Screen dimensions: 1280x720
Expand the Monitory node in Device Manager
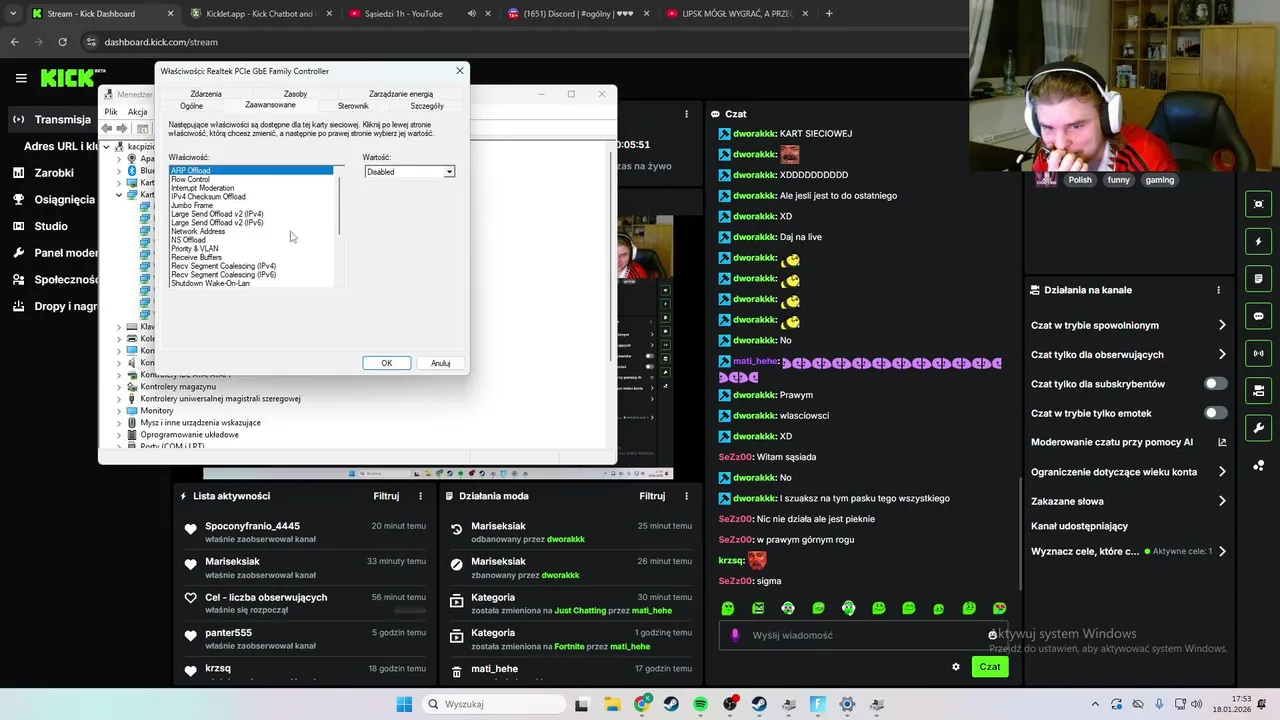pyautogui.click(x=119, y=411)
